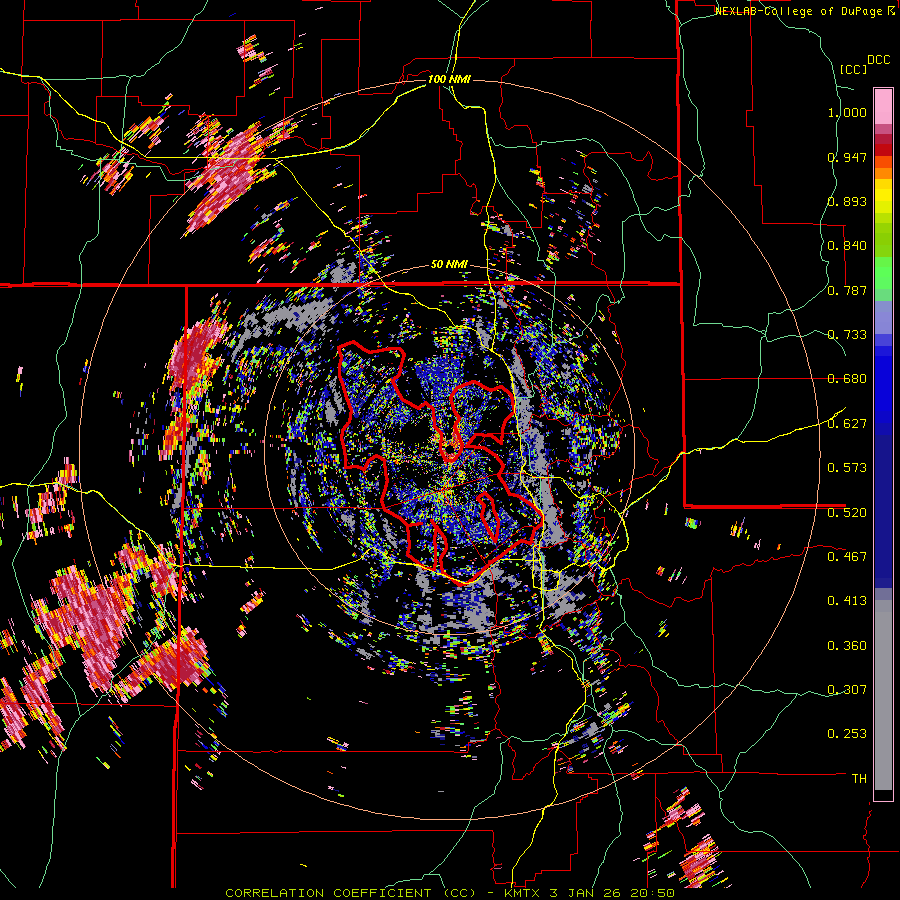Image resolution: width=900 pixels, height=900 pixels.
Task: Click the 100 NMI range ring label
Action: point(449,79)
